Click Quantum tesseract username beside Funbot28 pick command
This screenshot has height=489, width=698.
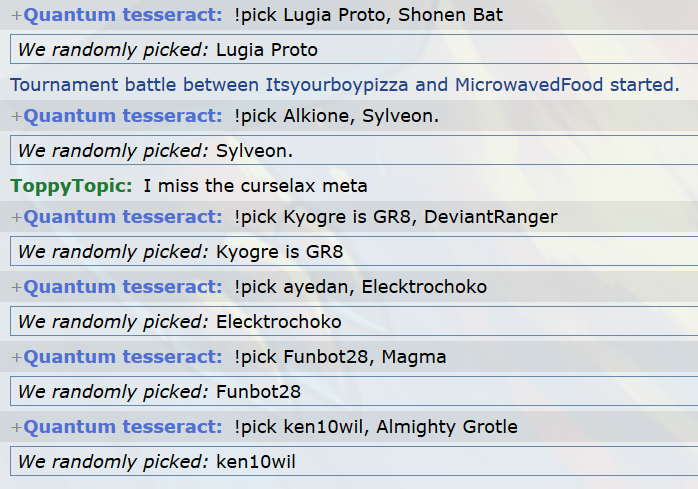point(122,357)
